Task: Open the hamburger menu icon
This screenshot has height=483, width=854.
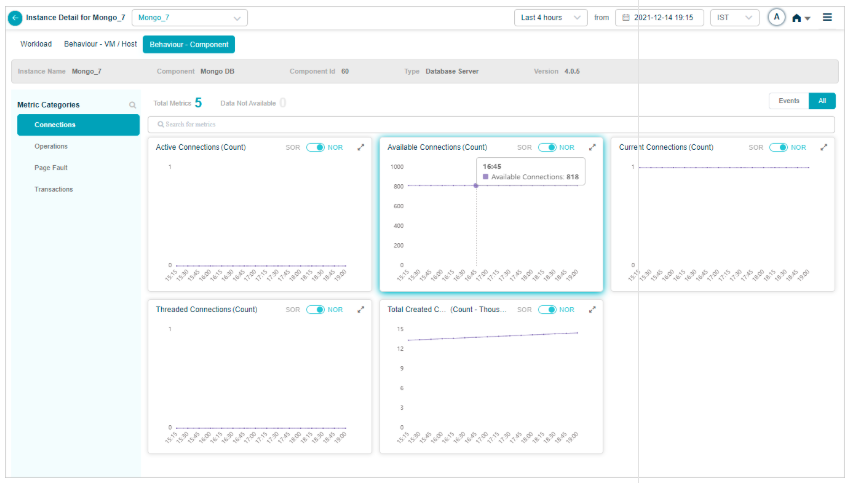Action: (x=827, y=18)
